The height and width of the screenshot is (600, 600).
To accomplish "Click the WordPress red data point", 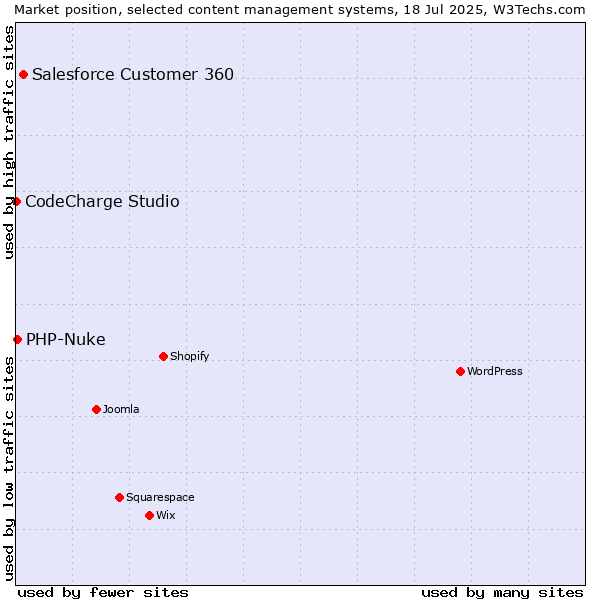I will click(460, 372).
